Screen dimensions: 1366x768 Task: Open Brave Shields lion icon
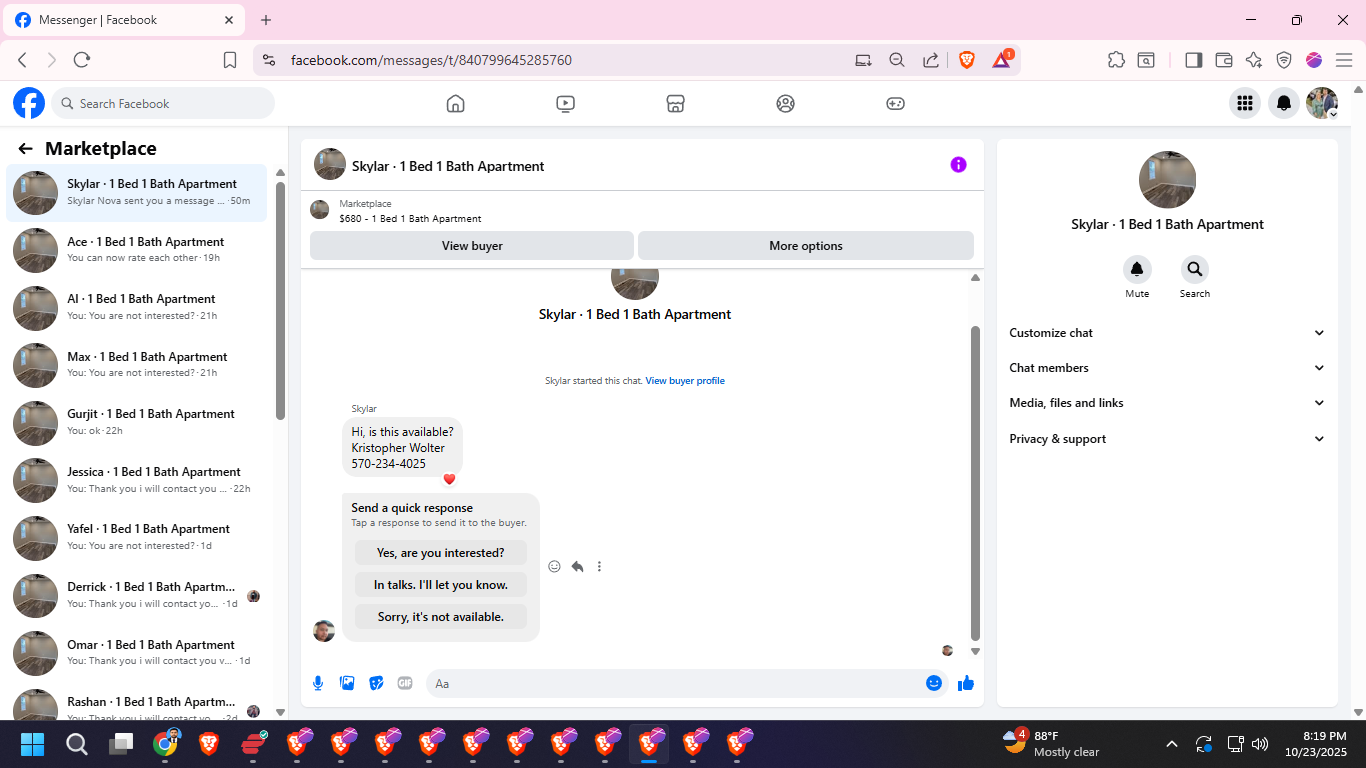967,60
